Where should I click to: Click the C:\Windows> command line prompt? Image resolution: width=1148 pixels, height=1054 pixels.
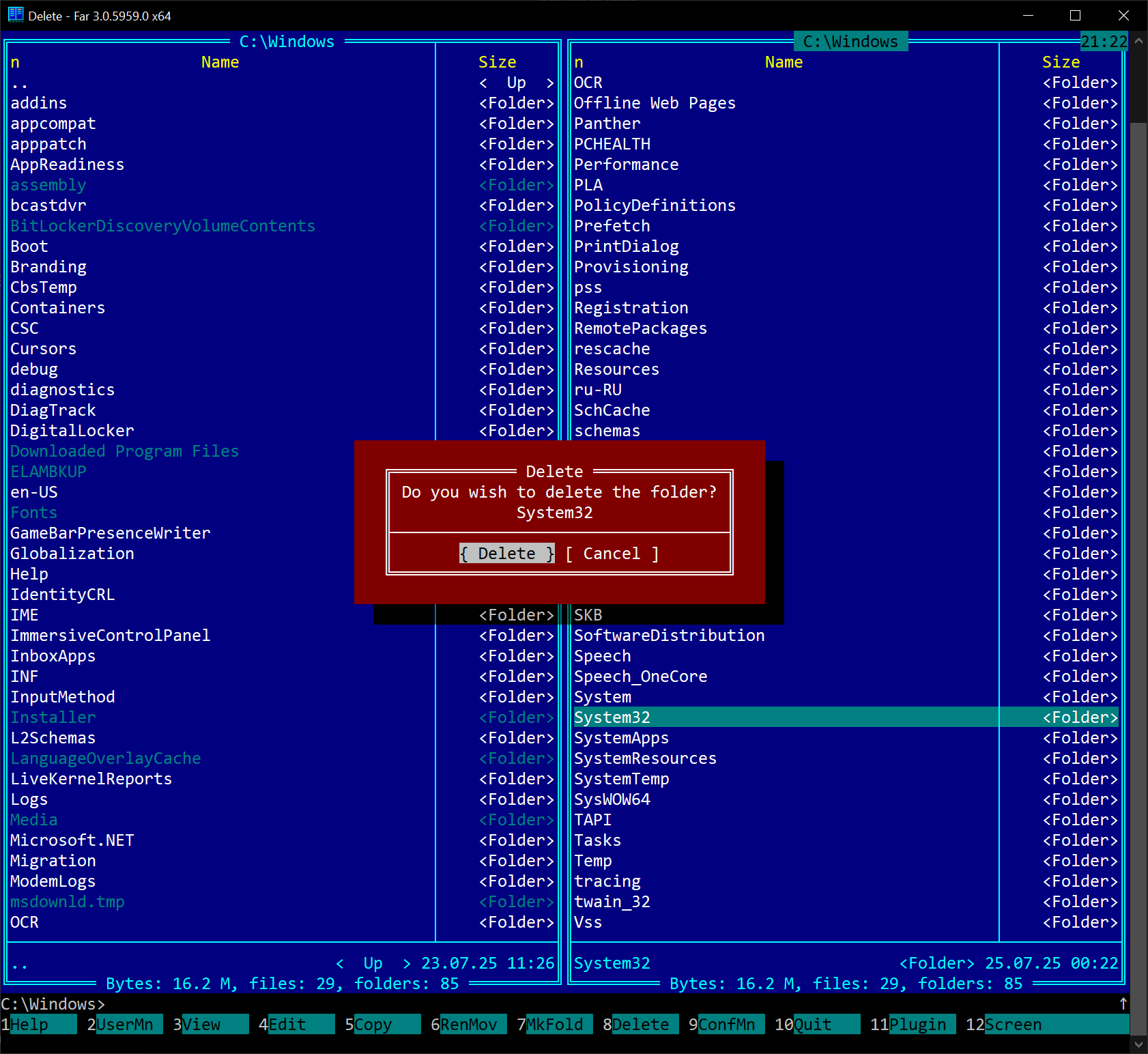coord(53,1004)
